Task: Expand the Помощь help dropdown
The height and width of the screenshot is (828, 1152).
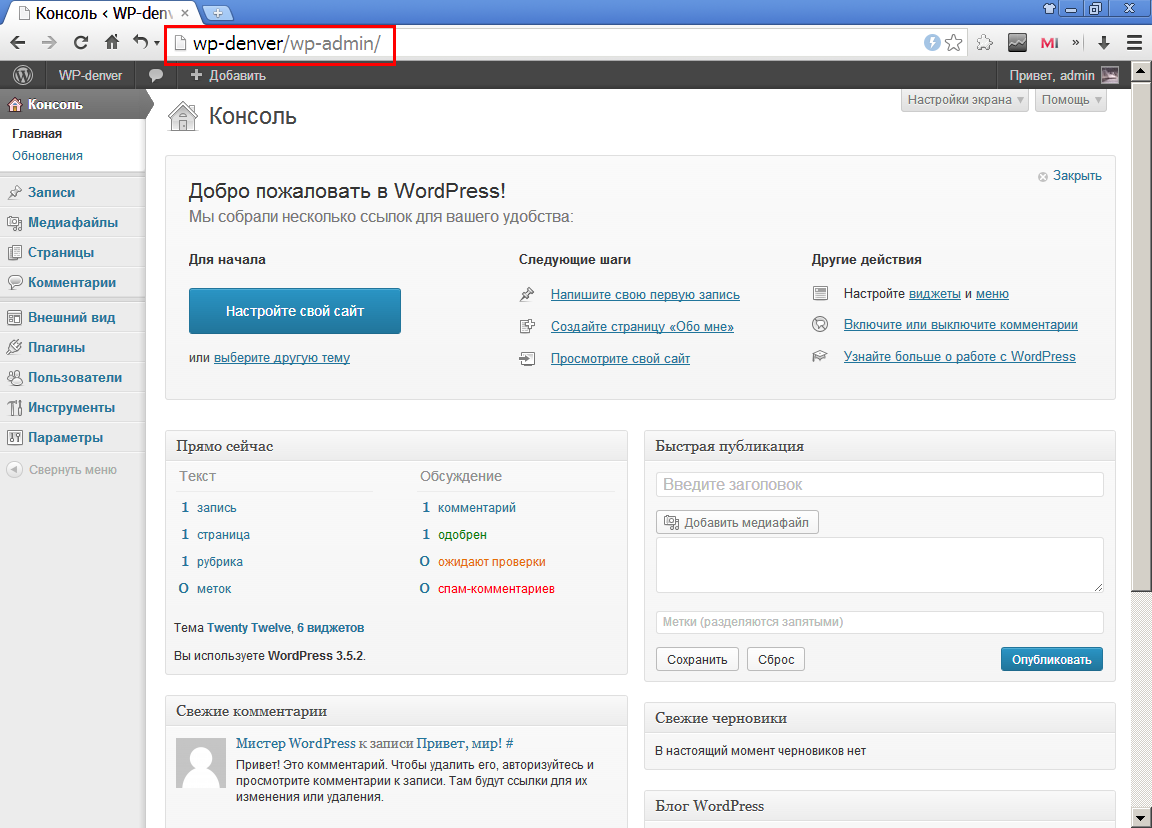Action: [1071, 100]
